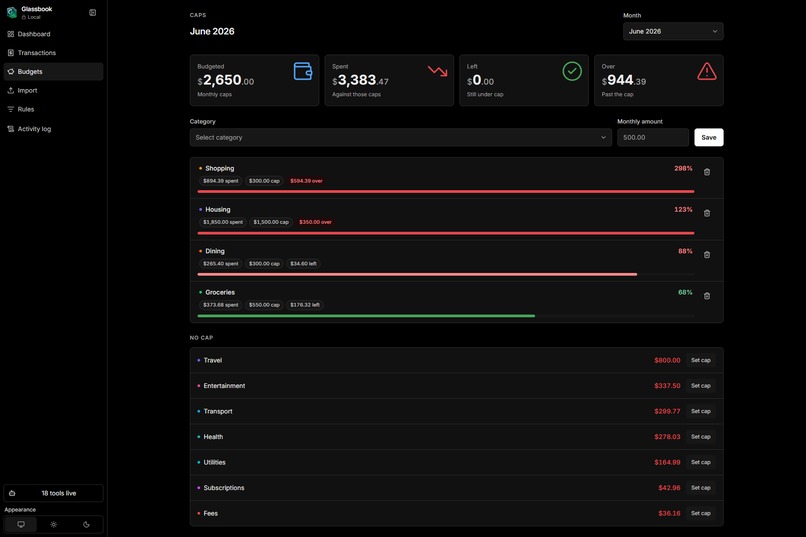Collapse the sidebar panel icon

point(93,12)
